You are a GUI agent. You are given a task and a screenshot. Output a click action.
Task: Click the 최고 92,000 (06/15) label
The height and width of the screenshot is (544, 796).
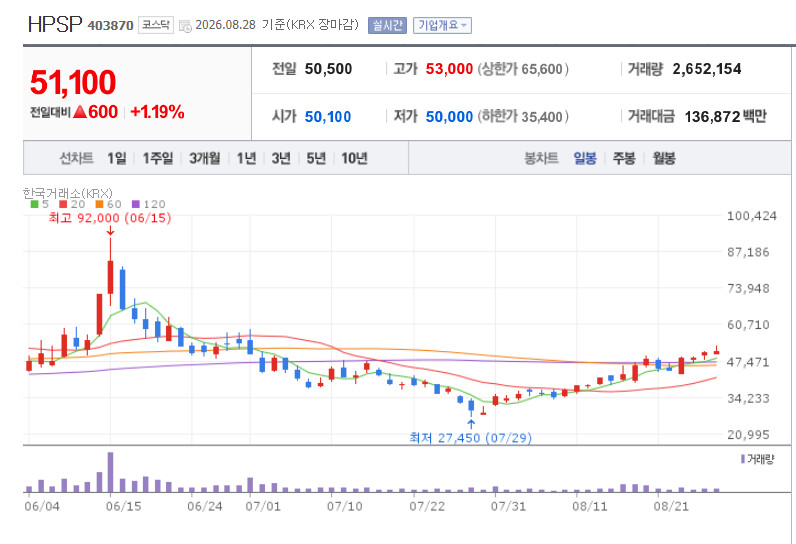click(110, 218)
